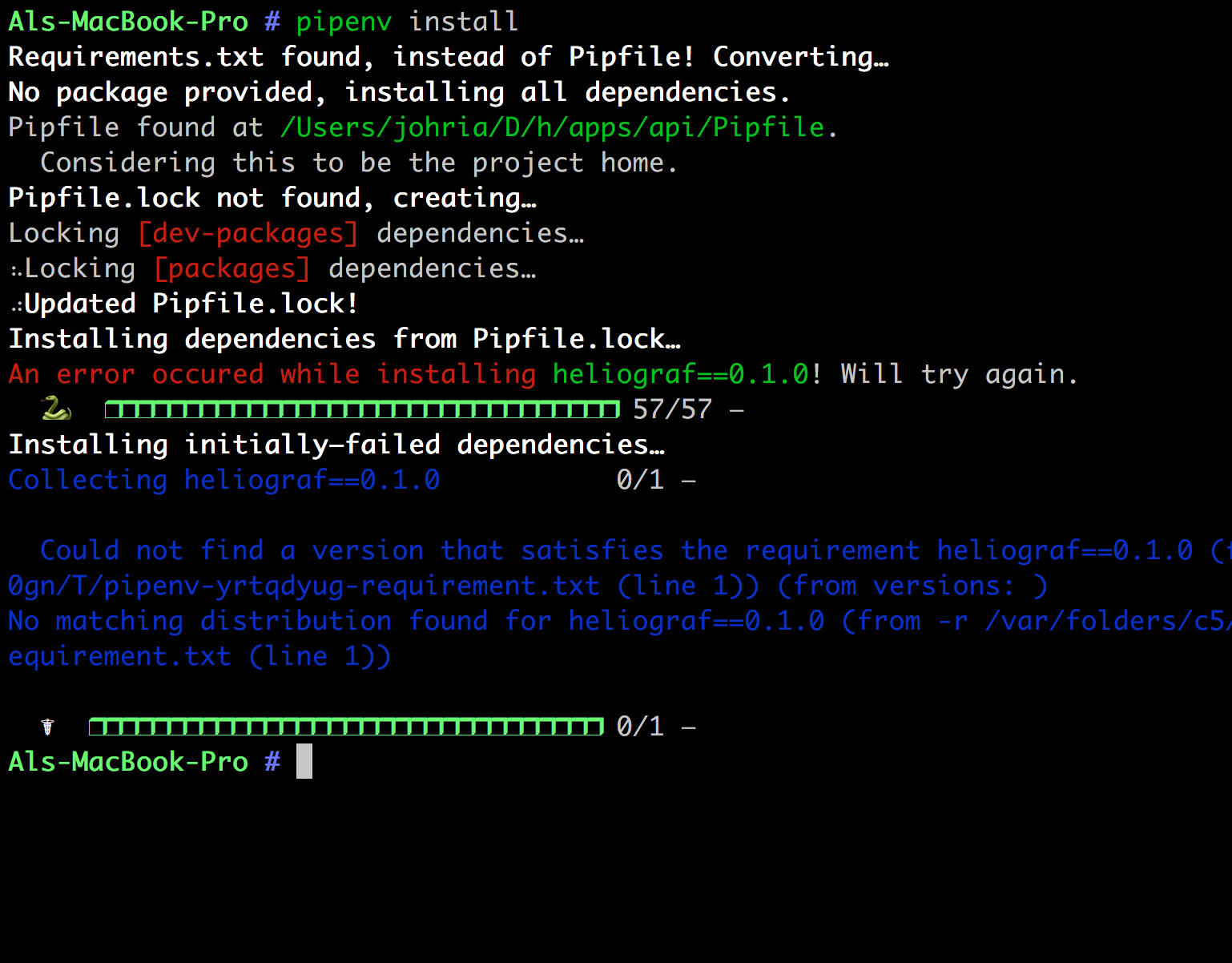The image size is (1232, 963).
Task: Select the Installing initially-failed dependencies header
Action: point(336,444)
